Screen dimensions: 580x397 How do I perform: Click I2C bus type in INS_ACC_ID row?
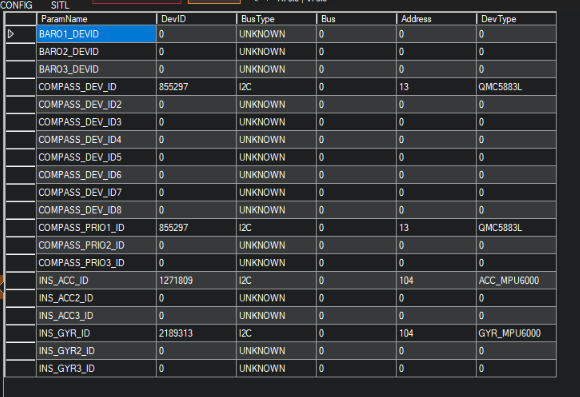pos(276,280)
